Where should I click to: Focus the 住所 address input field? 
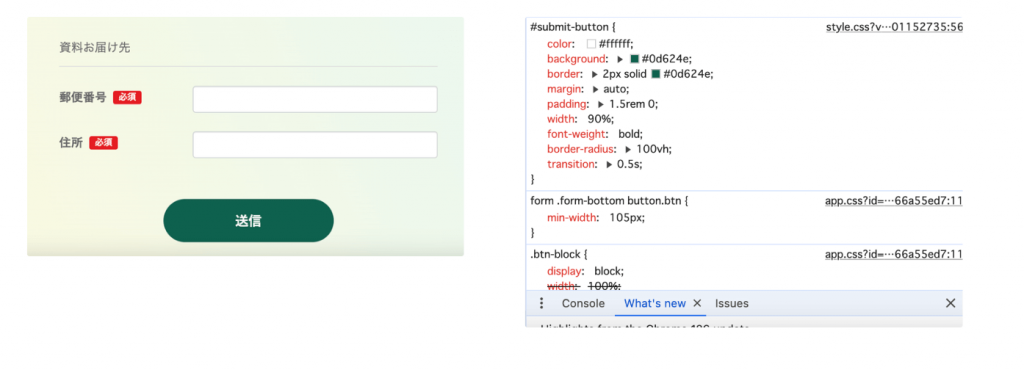tap(315, 145)
